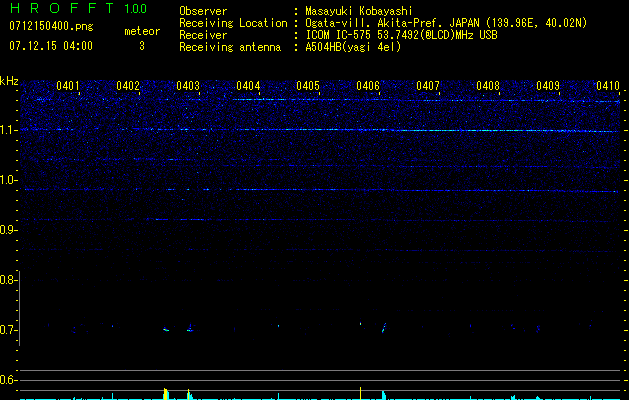This screenshot has width=629, height=400.
Task: Click the ICOM IC-575 receiver entry
Action: click(400, 35)
